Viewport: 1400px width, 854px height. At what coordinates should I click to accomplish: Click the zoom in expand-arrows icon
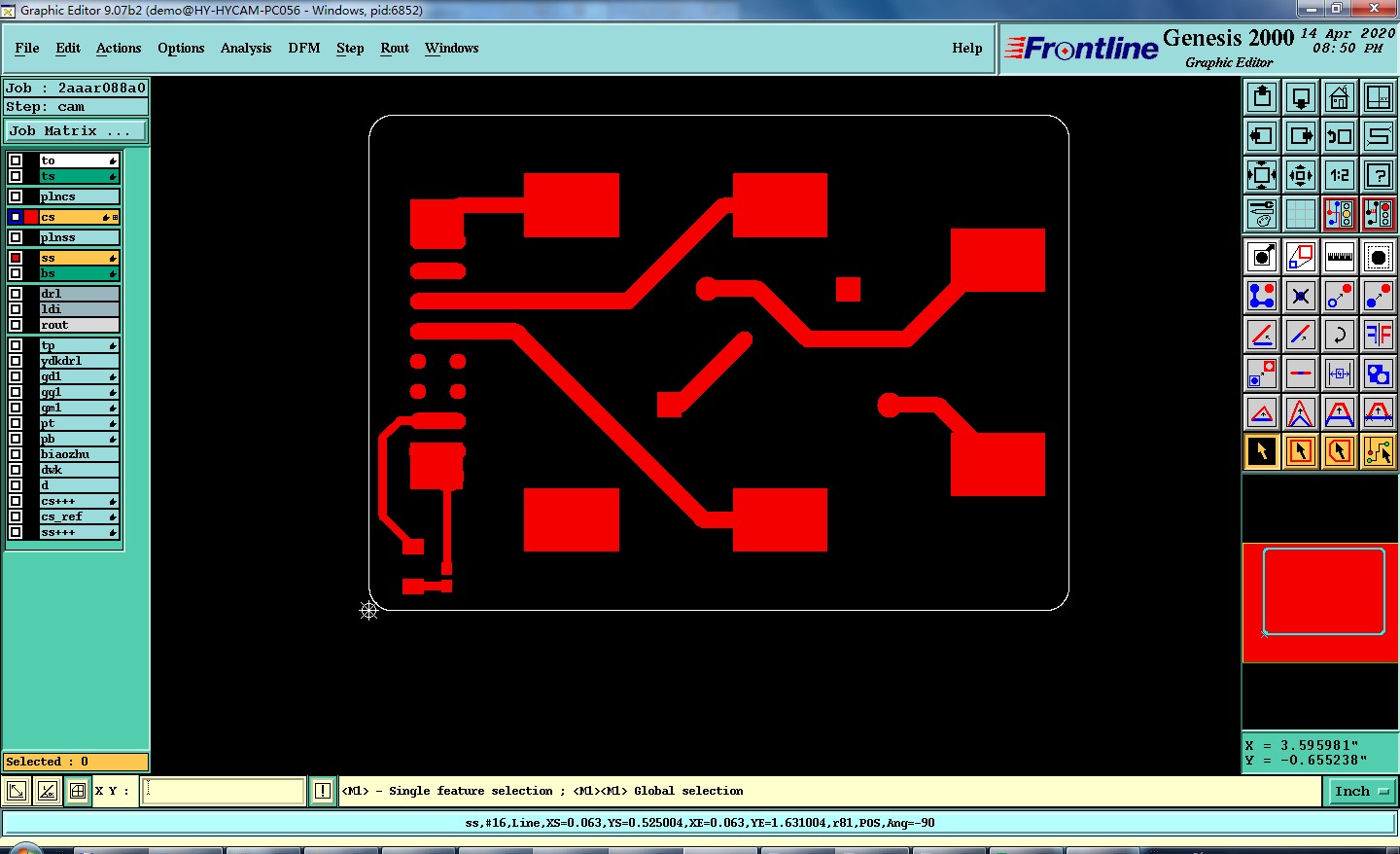[x=1262, y=175]
